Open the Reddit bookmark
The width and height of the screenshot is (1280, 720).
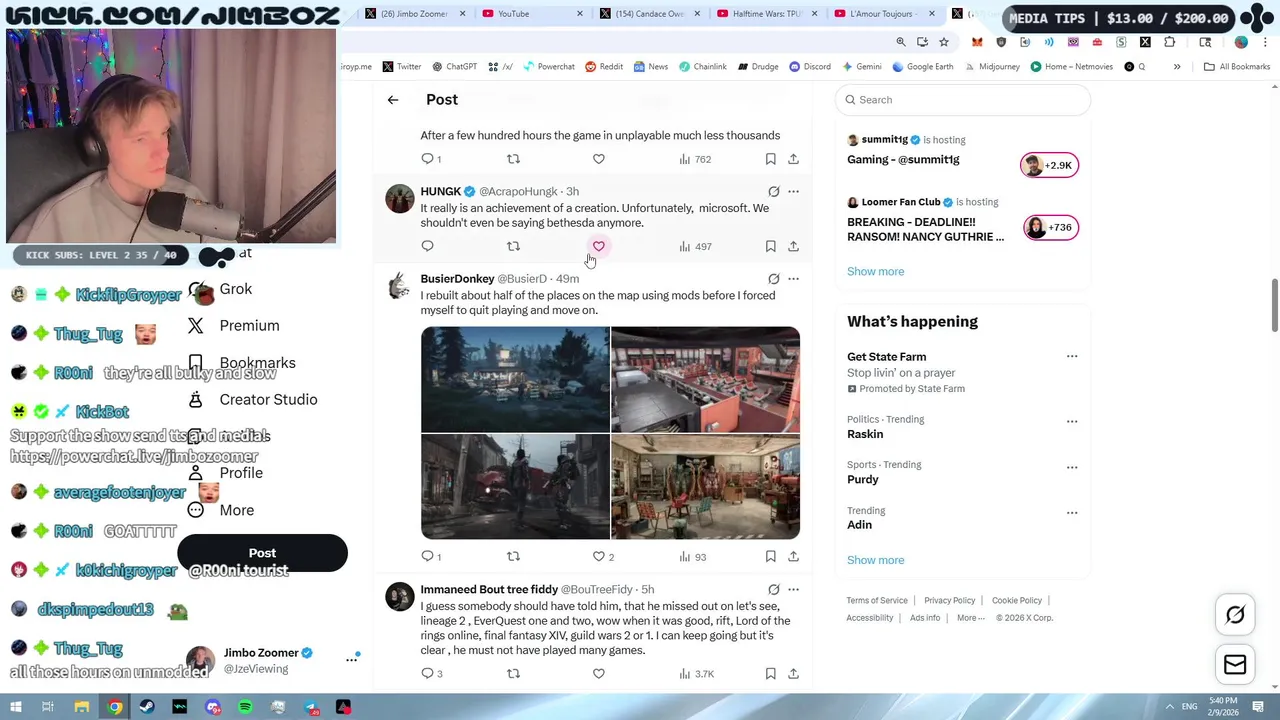point(604,67)
